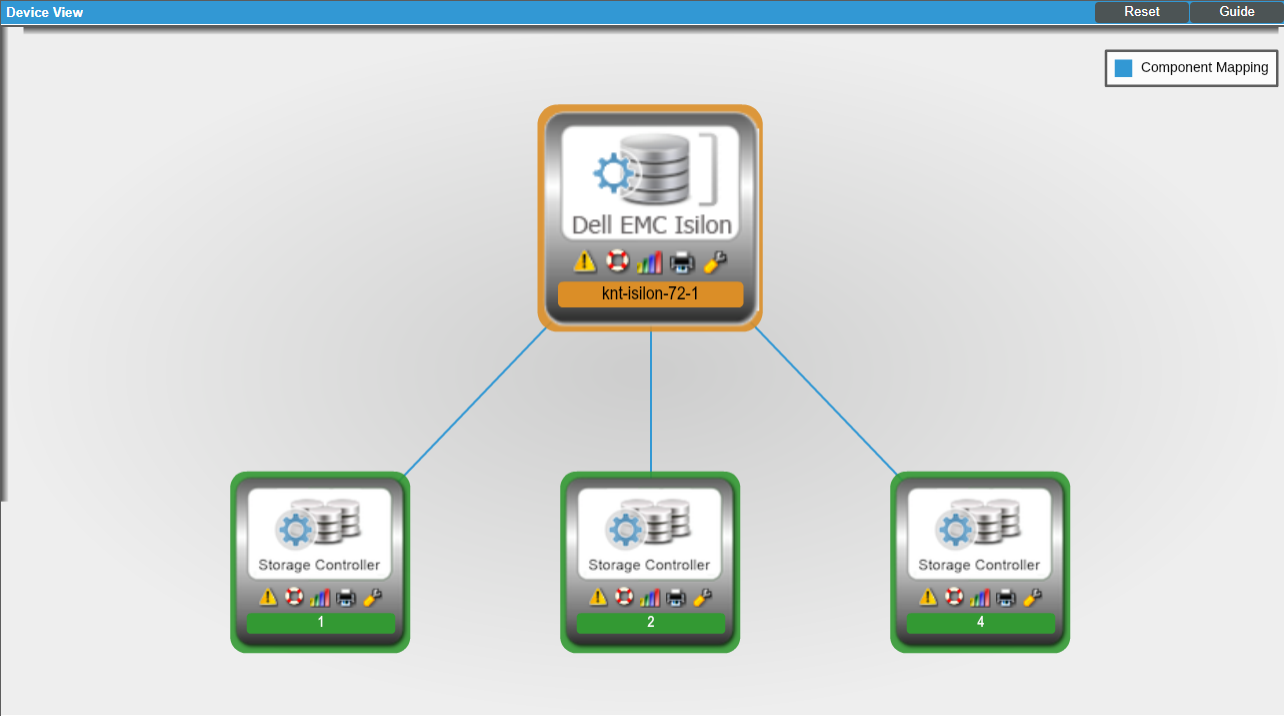Image resolution: width=1284 pixels, height=716 pixels.
Task: Open tickets lifebuoy icon for knt-isilon-72-1
Action: (x=617, y=262)
